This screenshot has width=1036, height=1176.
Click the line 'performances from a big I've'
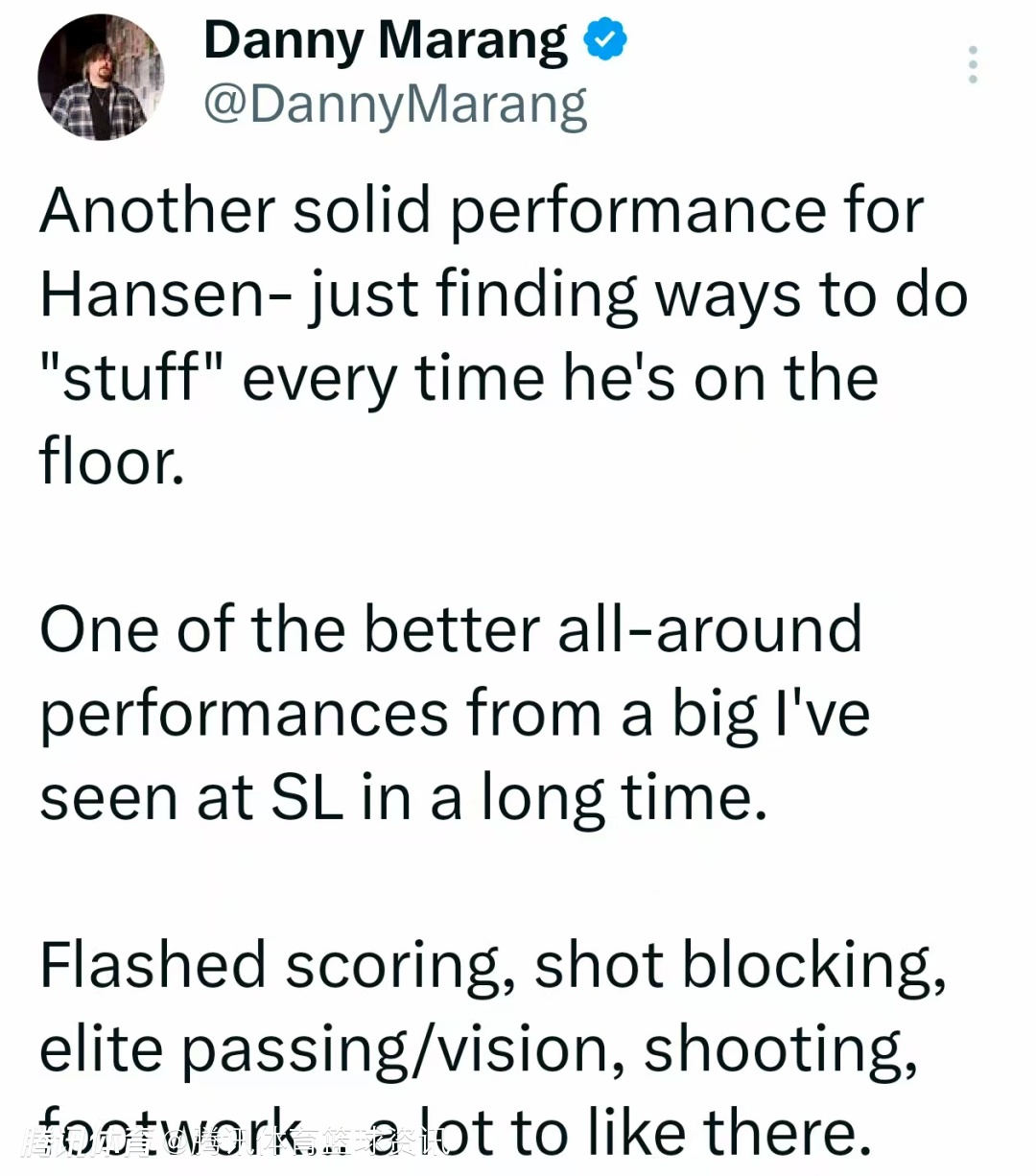point(455,717)
